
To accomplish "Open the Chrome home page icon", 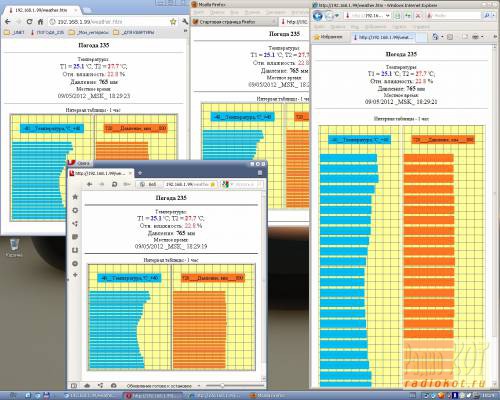I will 40,22.
